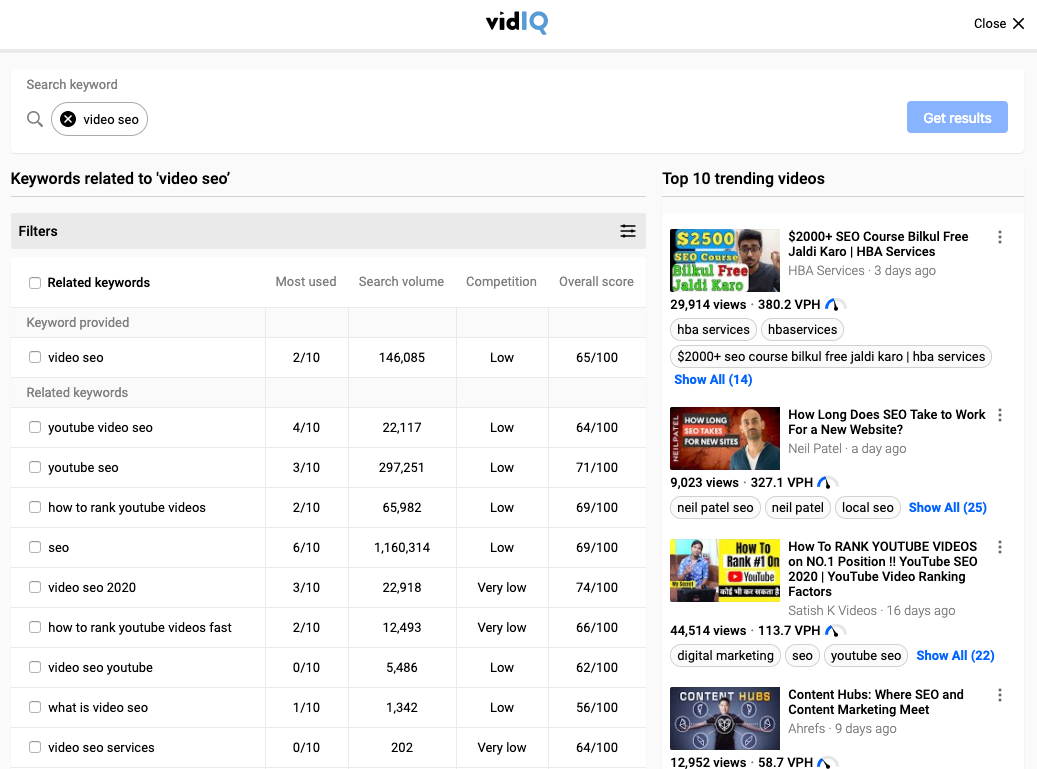1037x769 pixels.
Task: Click the search magnifier icon
Action: coord(35,119)
